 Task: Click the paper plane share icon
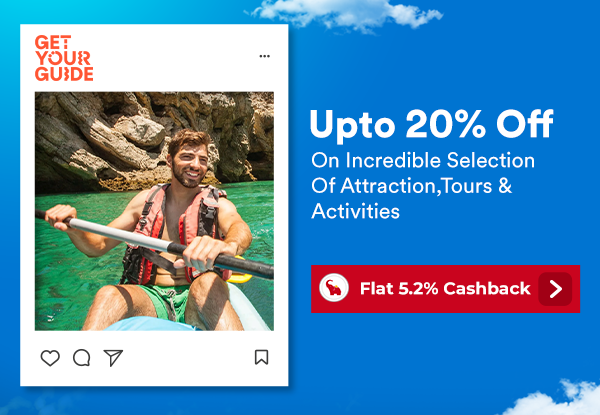pyautogui.click(x=113, y=358)
